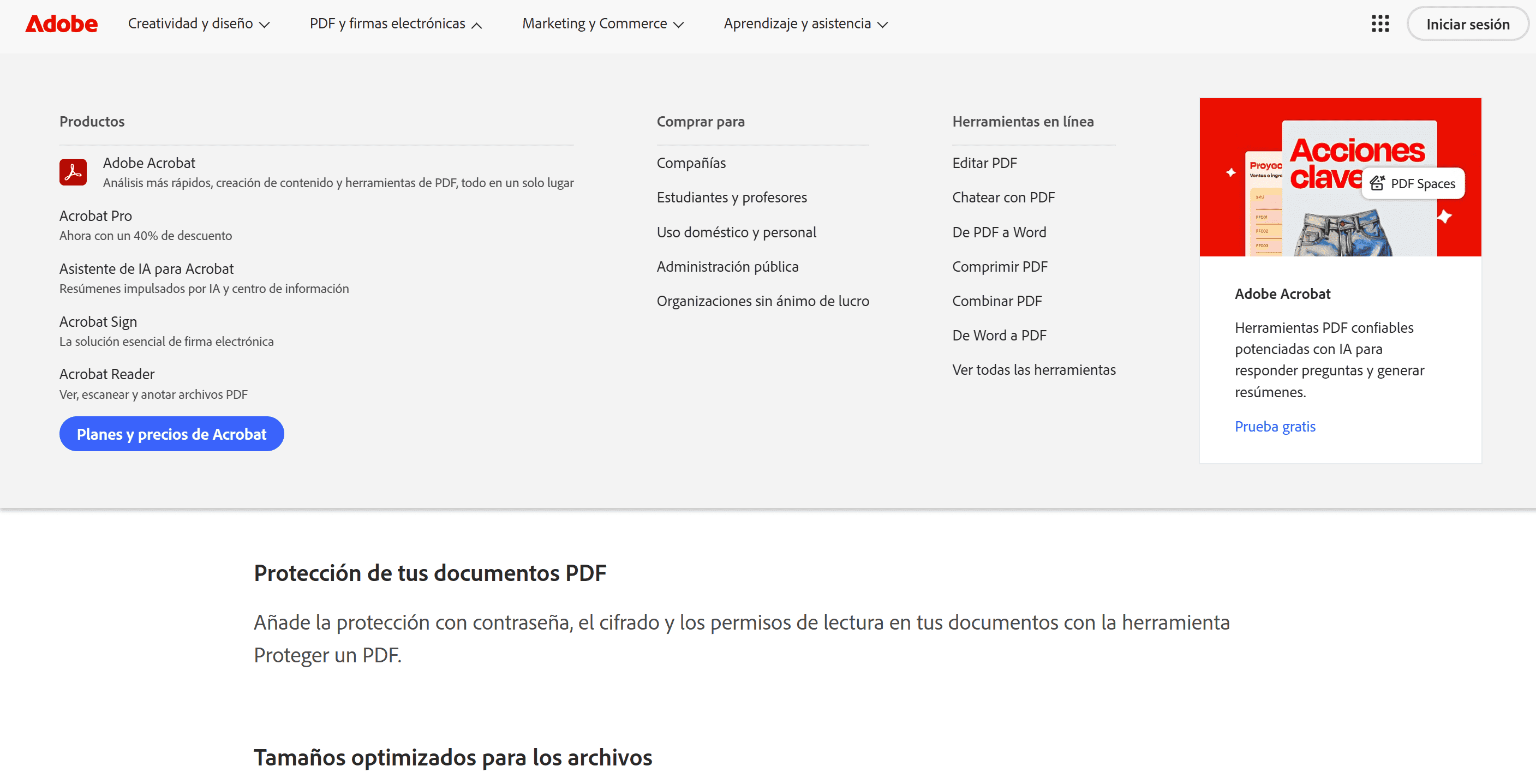Open Comprimir PDF tool

coord(1000,266)
